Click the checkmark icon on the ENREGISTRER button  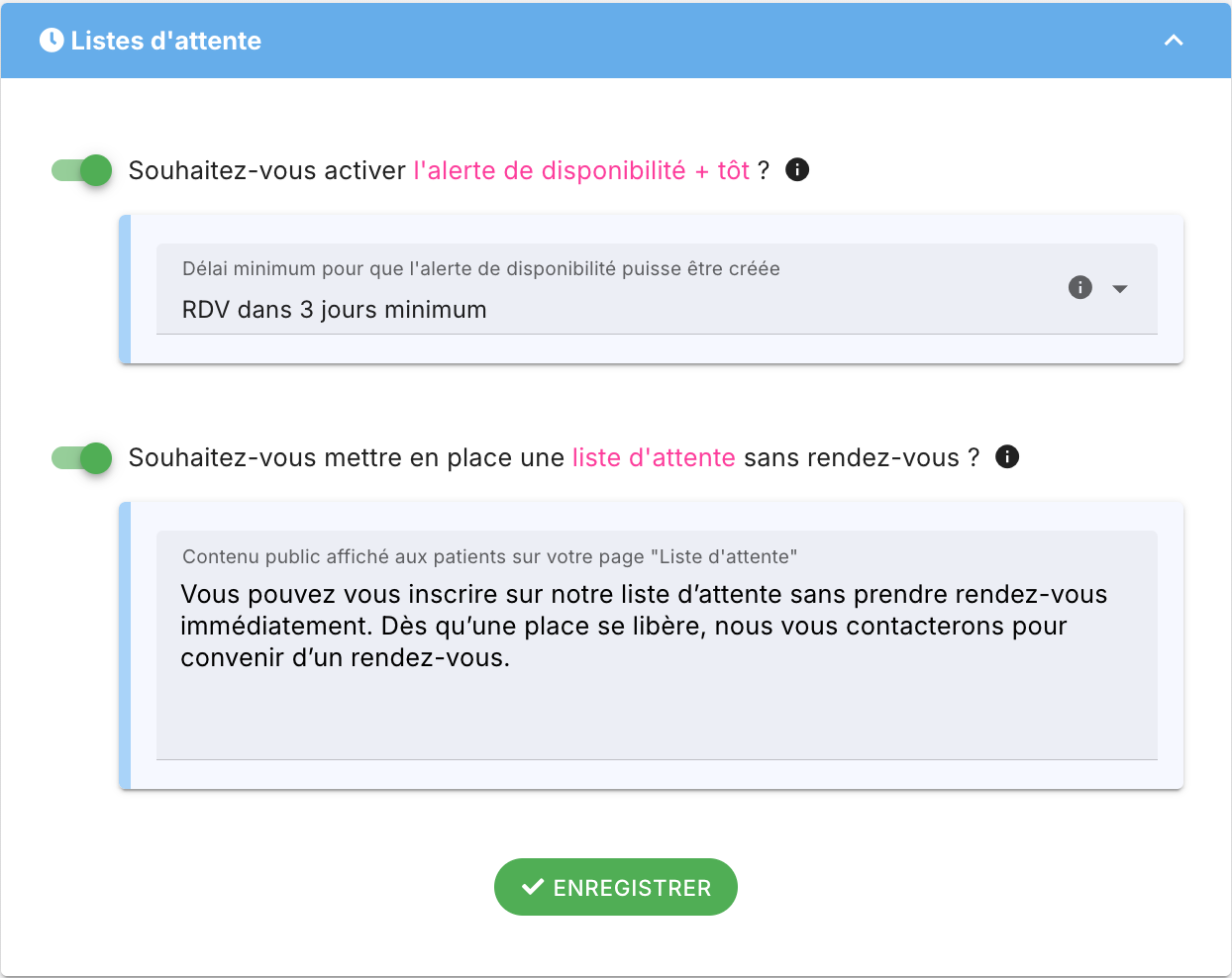(x=533, y=887)
